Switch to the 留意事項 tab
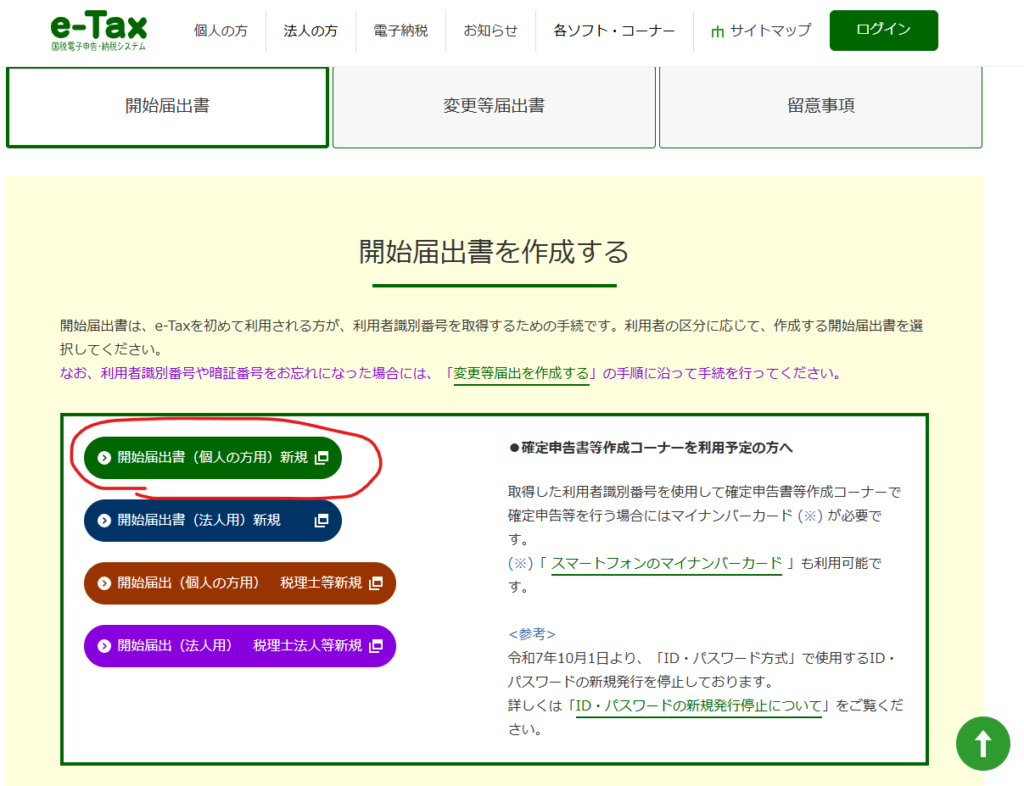The width and height of the screenshot is (1024, 786). click(821, 107)
